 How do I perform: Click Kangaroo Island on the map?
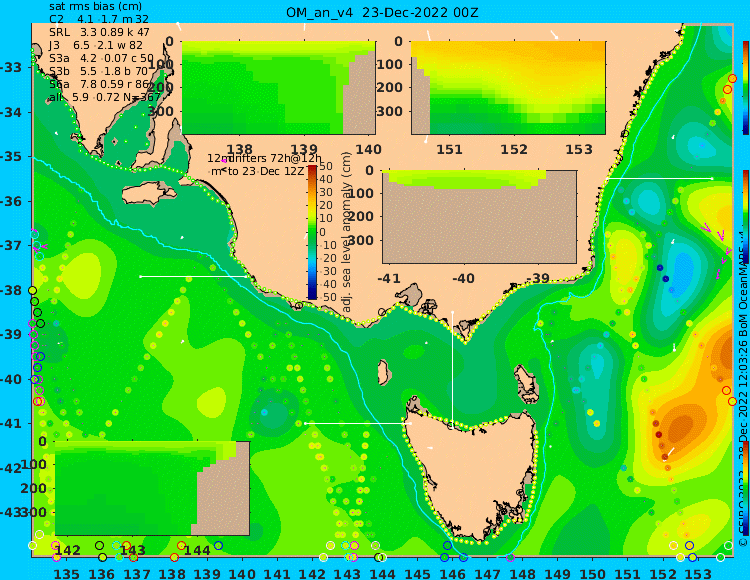click(x=150, y=195)
